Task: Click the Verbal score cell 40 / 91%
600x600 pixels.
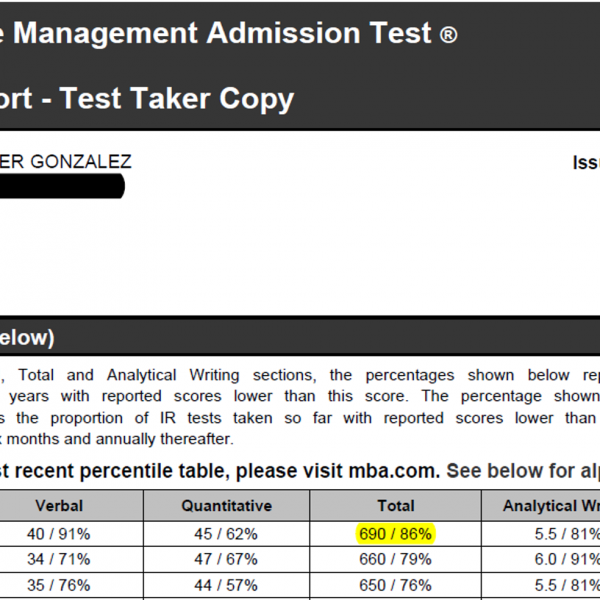Action: click(59, 534)
